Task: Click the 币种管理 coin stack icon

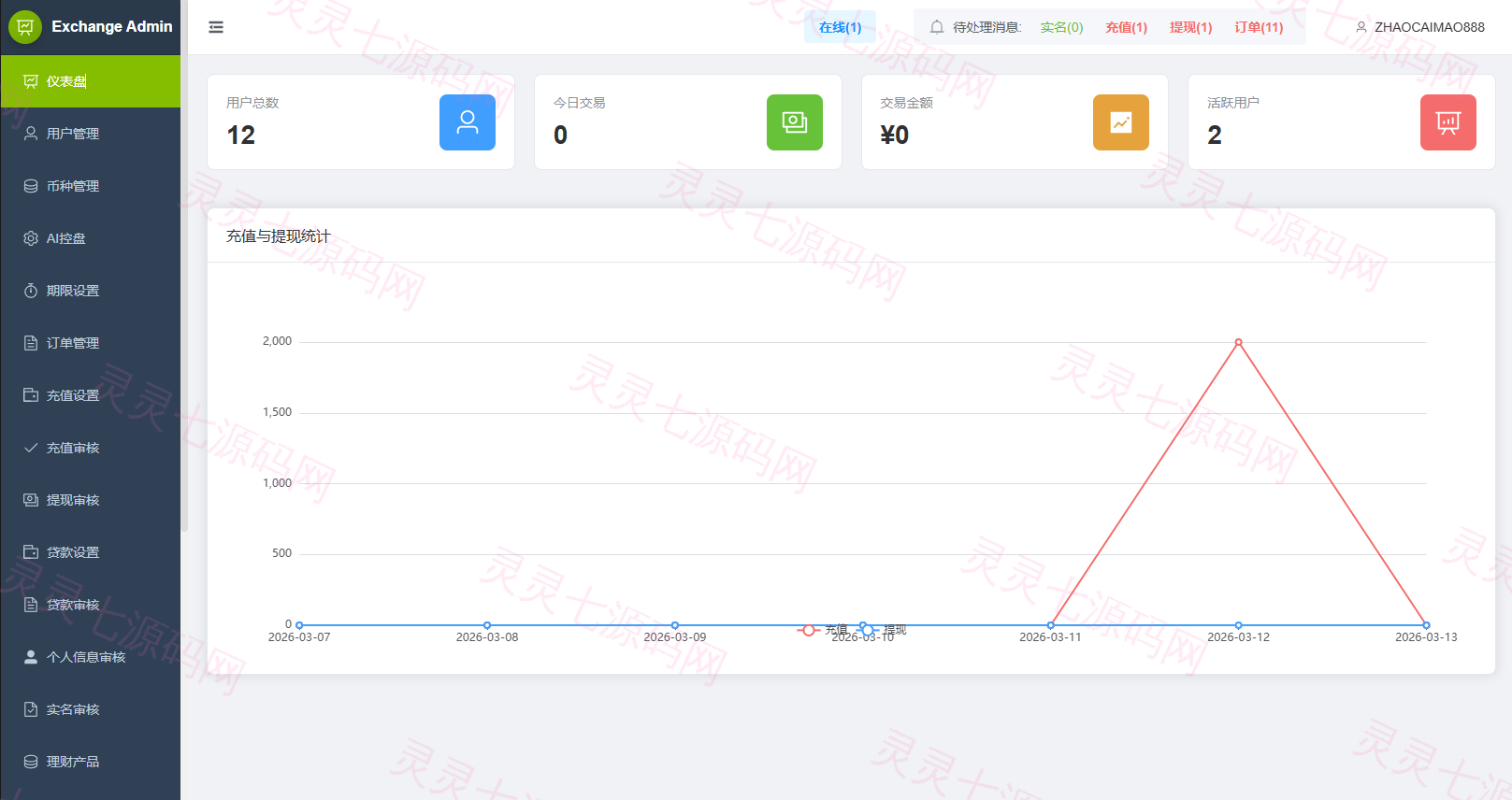Action: click(x=31, y=186)
